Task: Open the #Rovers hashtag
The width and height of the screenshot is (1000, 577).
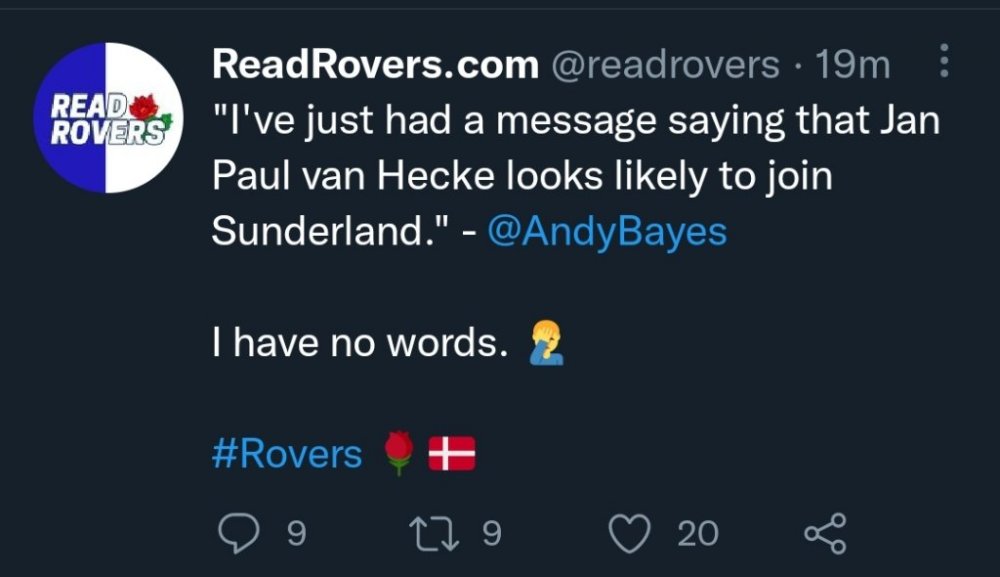Action: (287, 454)
